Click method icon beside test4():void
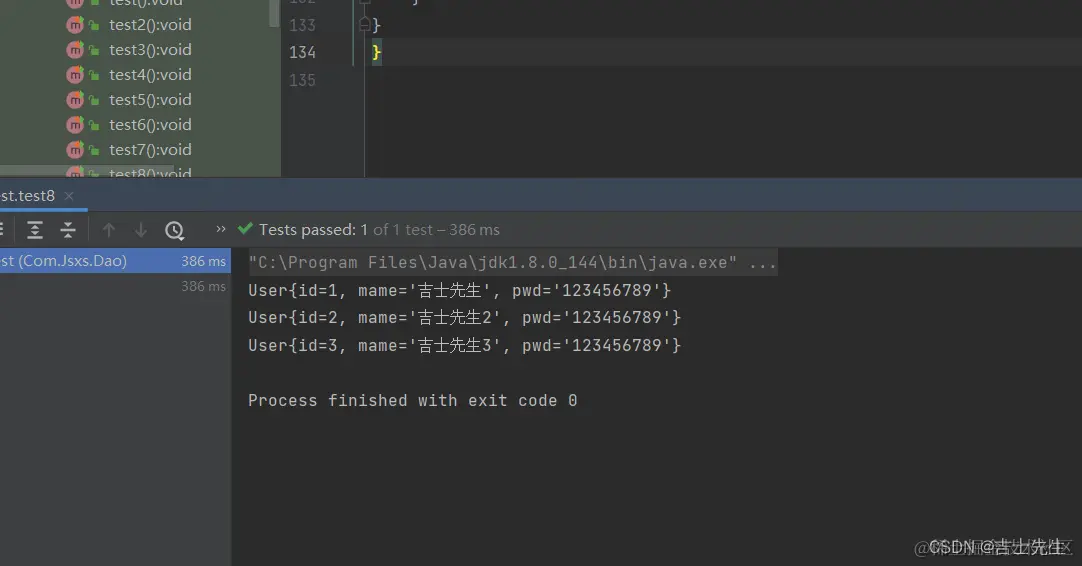 (75, 75)
